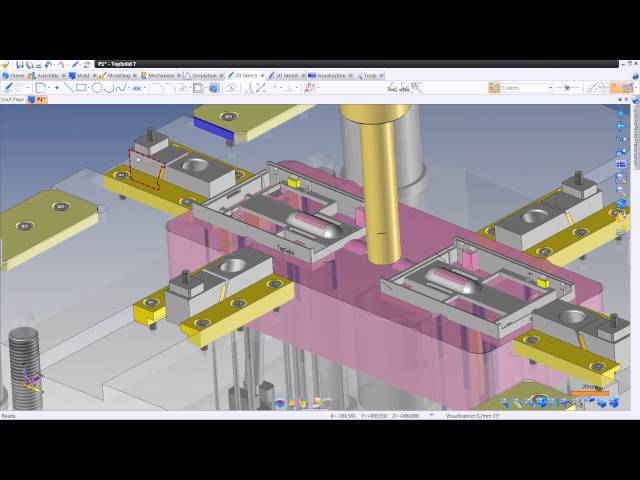
Task: Open the Tools tab
Action: tap(370, 75)
